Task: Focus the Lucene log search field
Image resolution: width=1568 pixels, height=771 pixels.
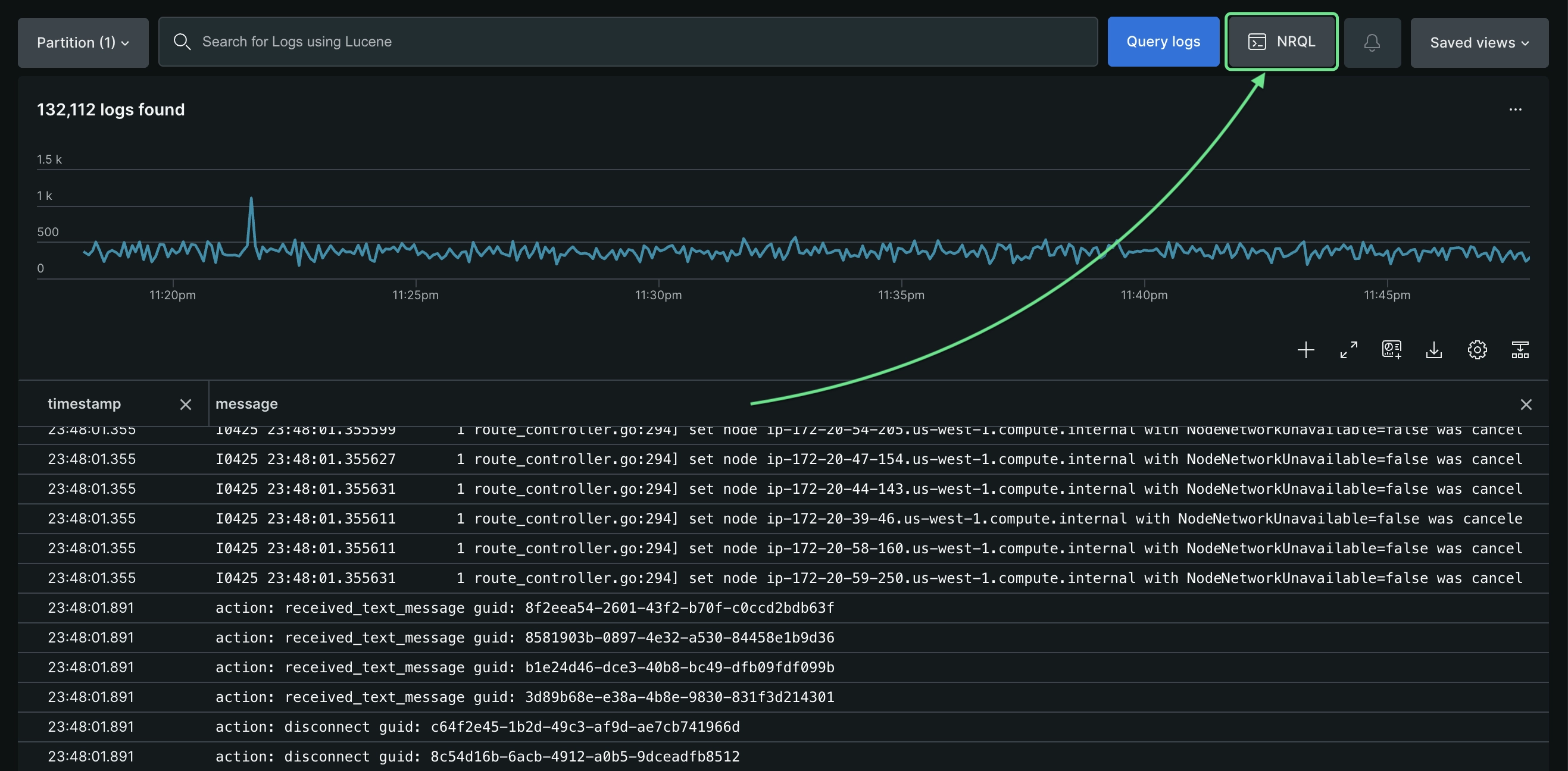Action: pyautogui.click(x=639, y=42)
